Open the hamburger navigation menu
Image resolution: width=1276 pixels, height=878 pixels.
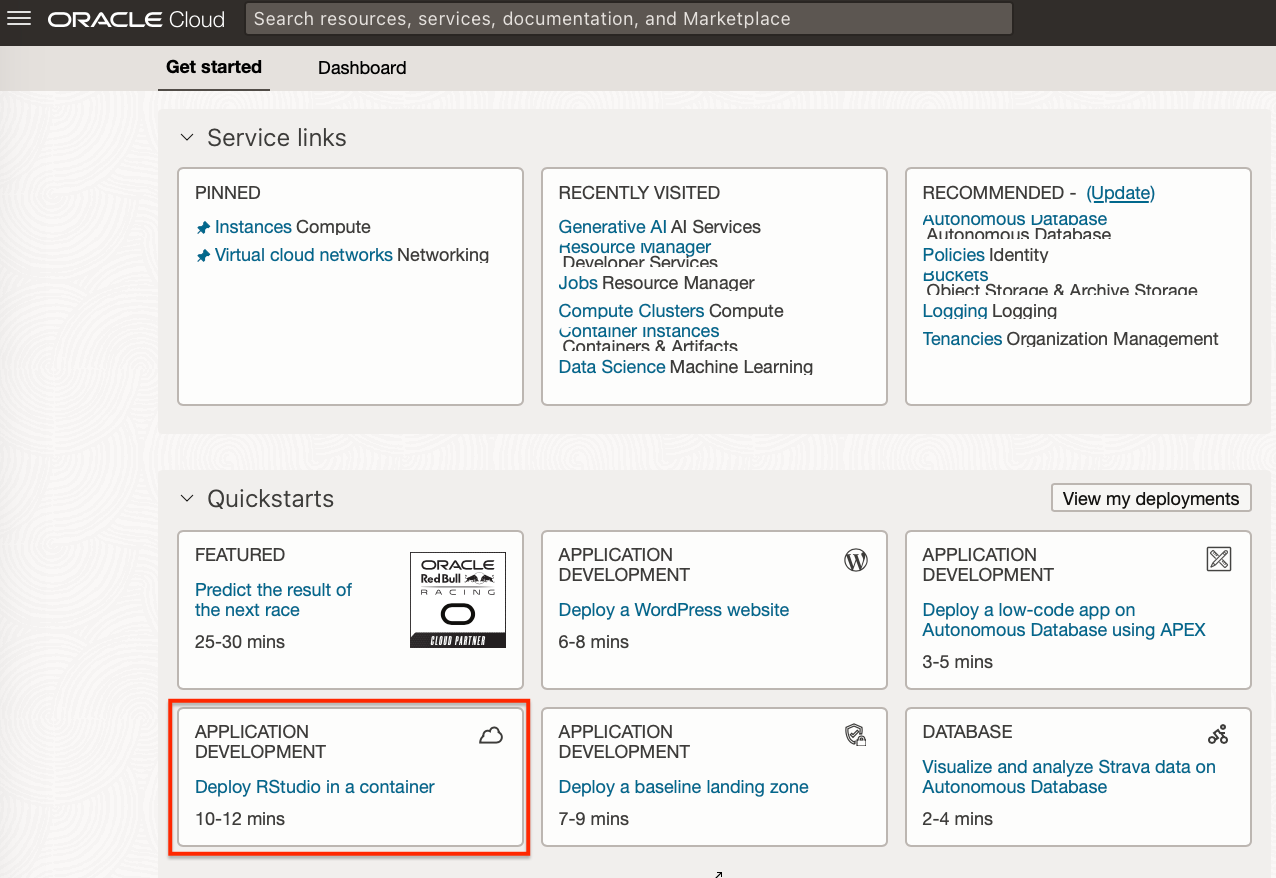pyautogui.click(x=19, y=19)
